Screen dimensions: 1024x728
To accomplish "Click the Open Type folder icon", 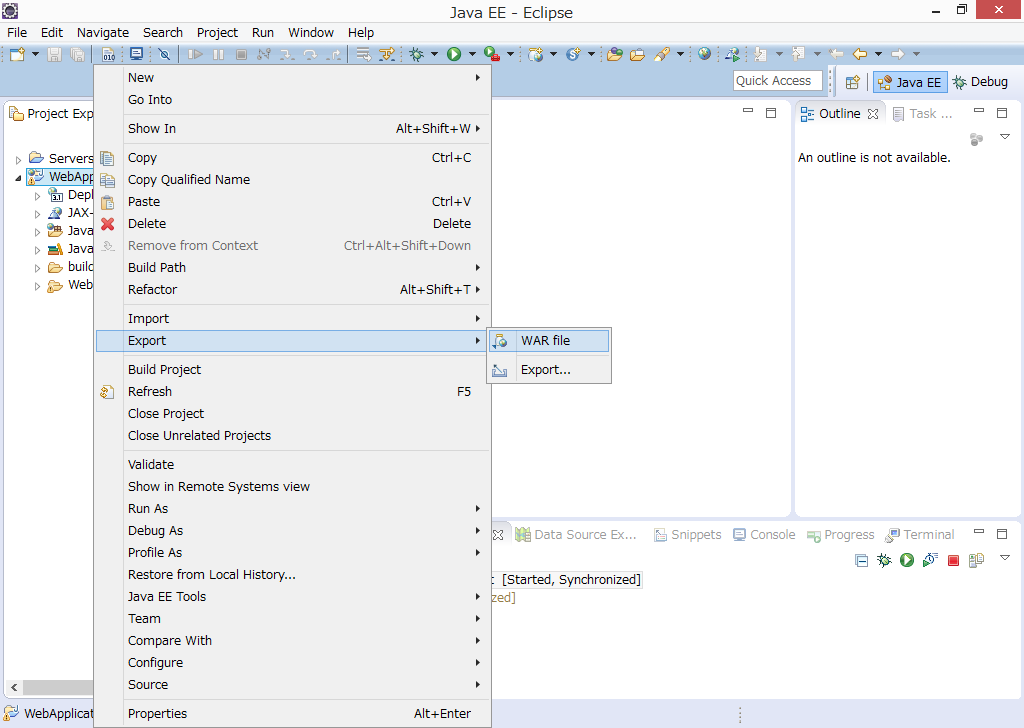I will [x=615, y=54].
